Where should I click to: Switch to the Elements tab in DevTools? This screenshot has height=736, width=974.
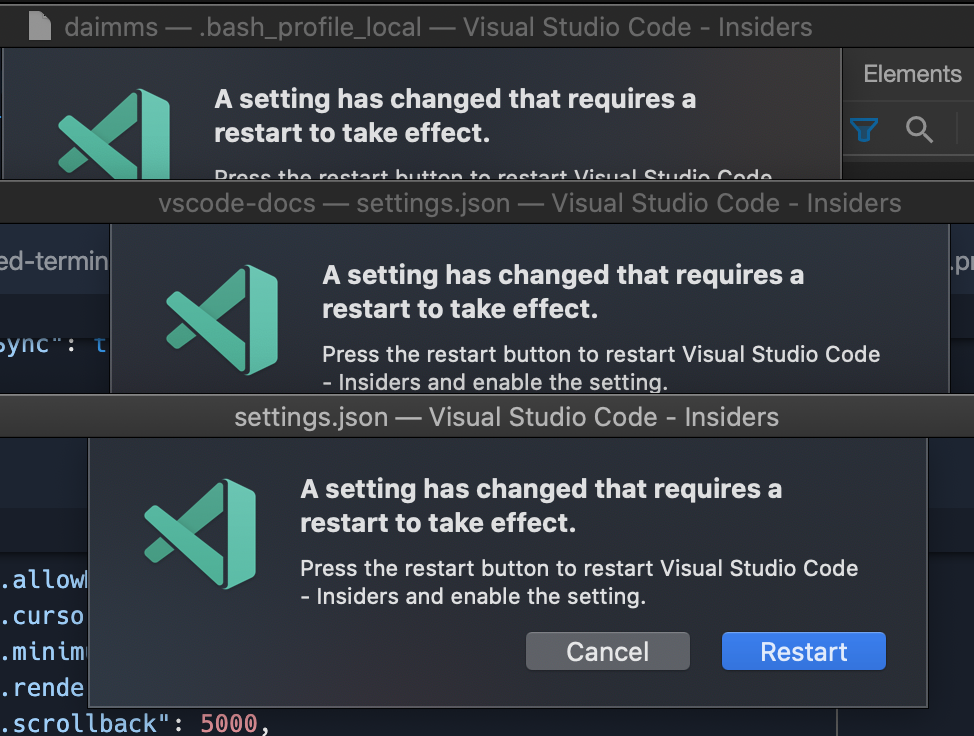[x=911, y=73]
